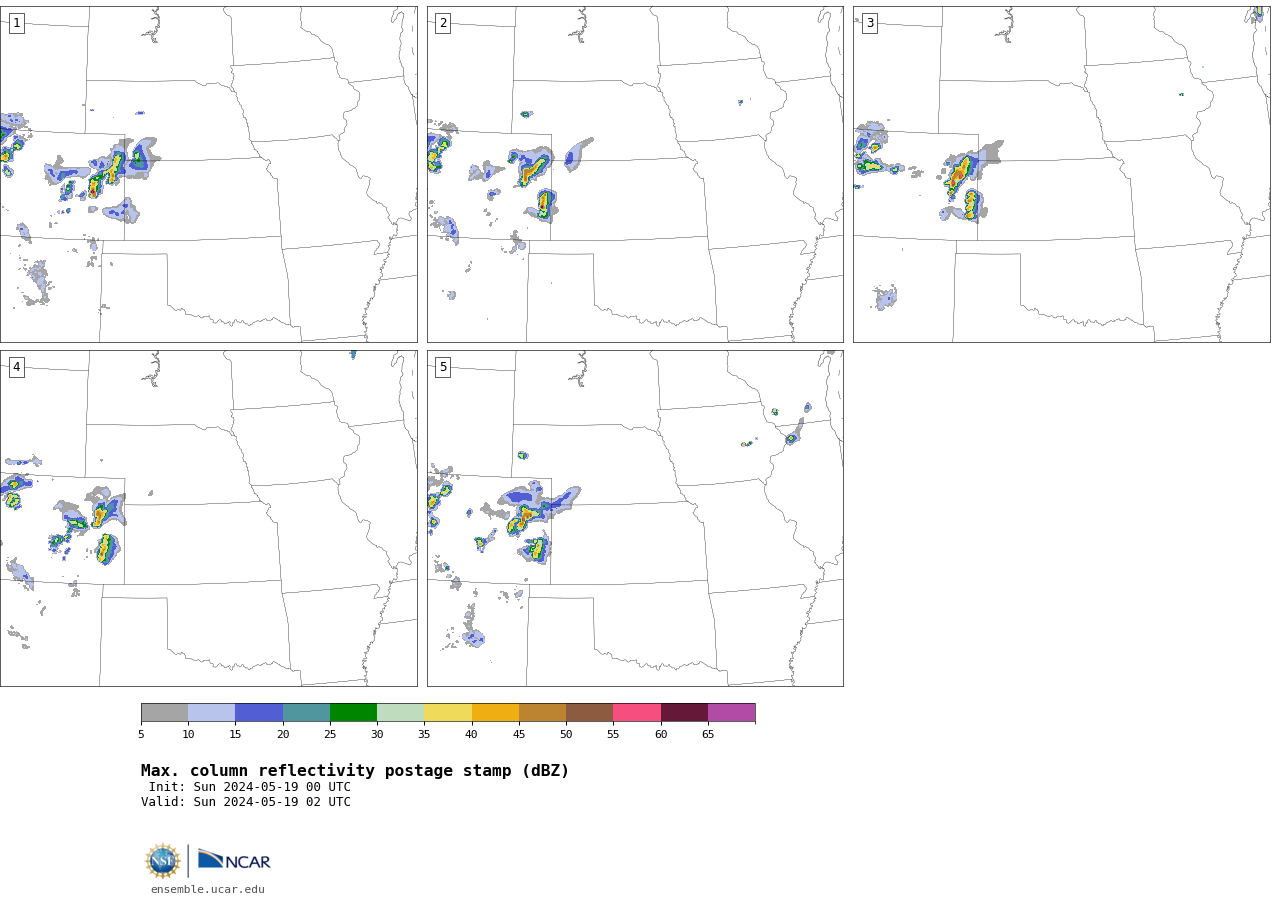The image size is (1280, 901).
Task: Click the colorbar tick label 65
Action: 708,735
